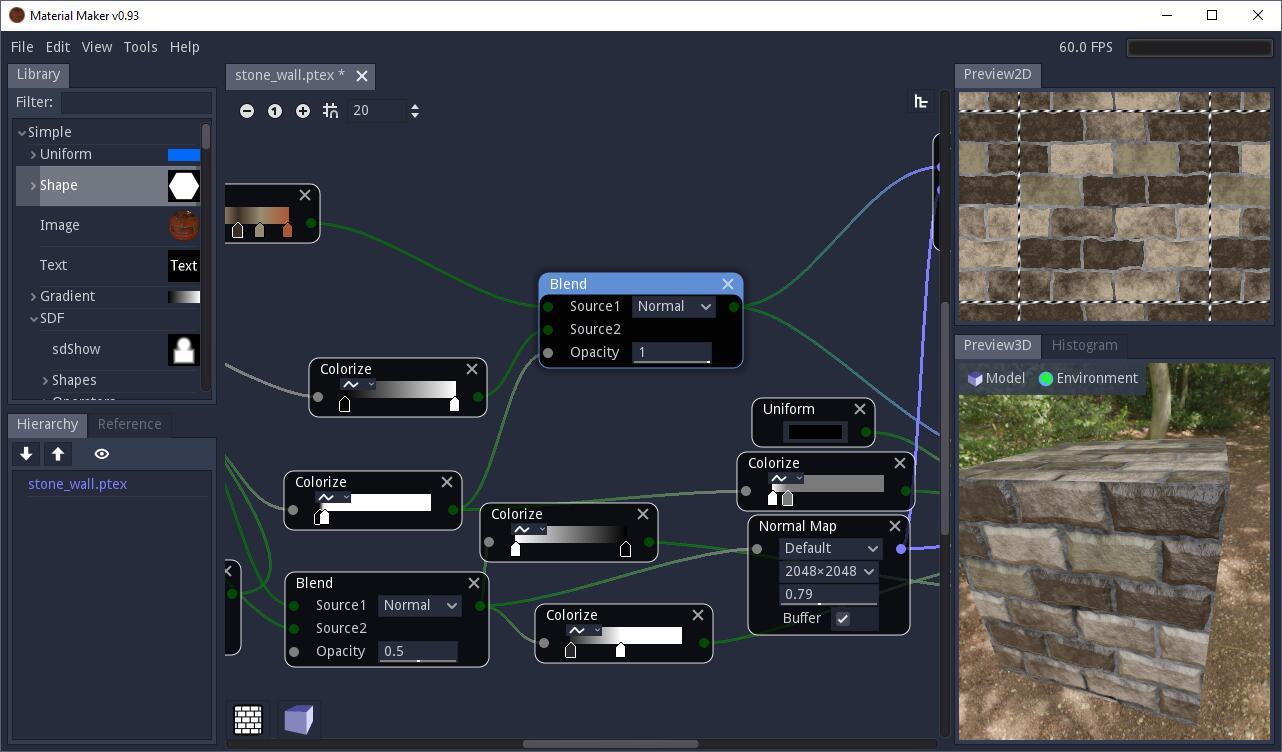The image size is (1282, 752).
Task: Open the Help menu
Action: coord(185,47)
